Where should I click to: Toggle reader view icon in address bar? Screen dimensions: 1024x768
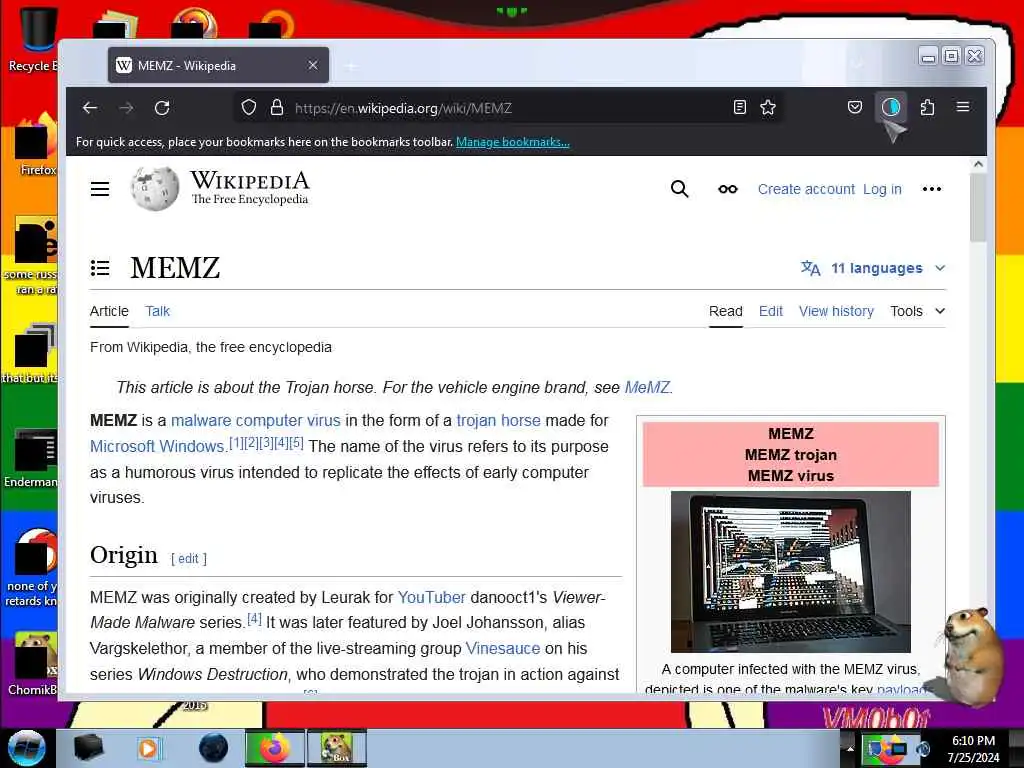[739, 107]
